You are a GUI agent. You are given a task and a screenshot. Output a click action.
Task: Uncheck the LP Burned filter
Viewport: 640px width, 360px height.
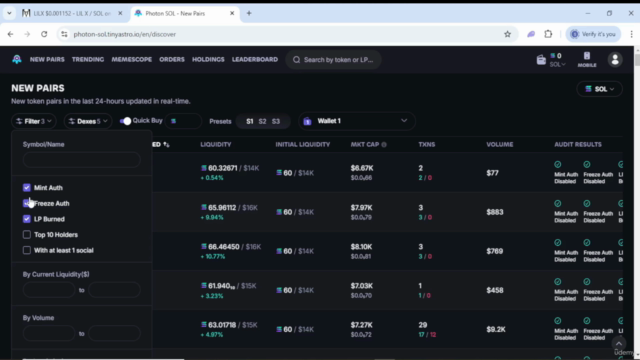tap(27, 219)
